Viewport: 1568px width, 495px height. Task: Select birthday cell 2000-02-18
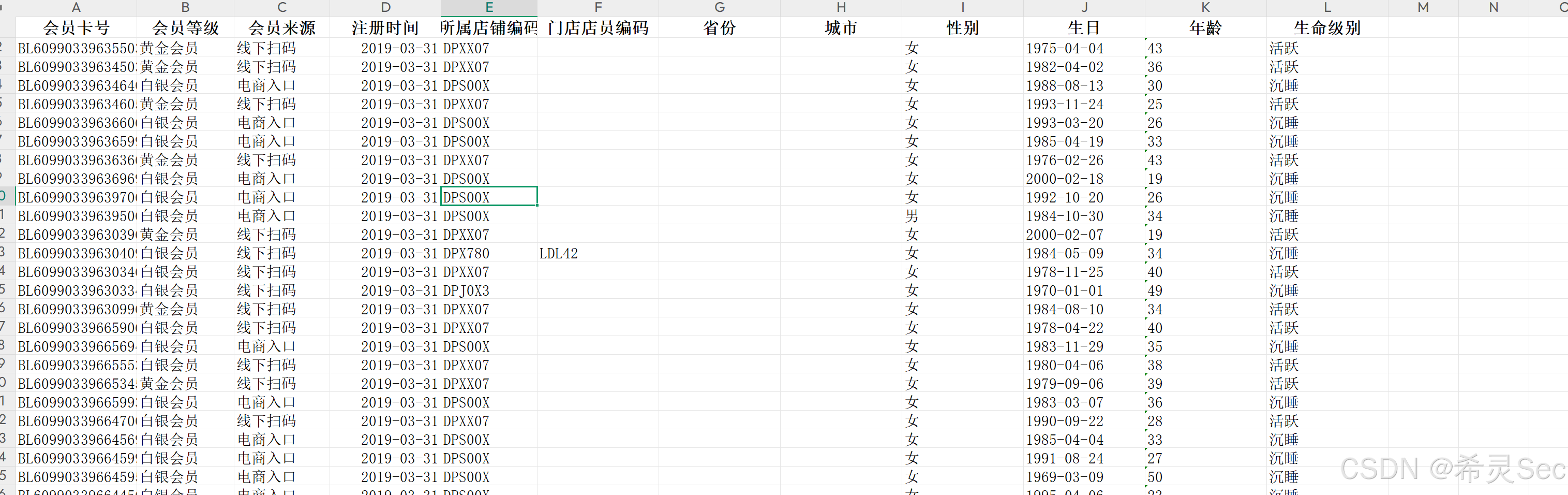pos(1084,179)
